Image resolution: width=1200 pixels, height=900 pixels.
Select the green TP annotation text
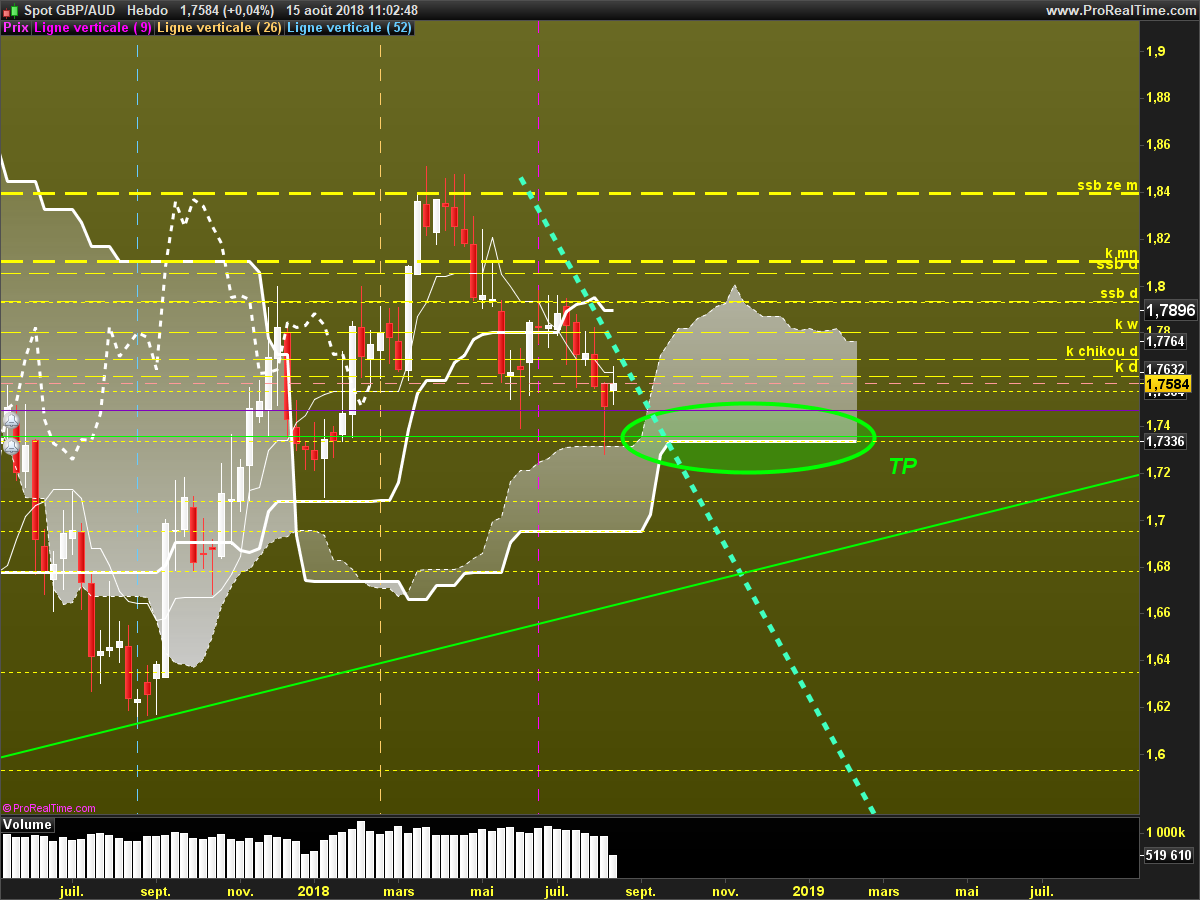point(903,466)
